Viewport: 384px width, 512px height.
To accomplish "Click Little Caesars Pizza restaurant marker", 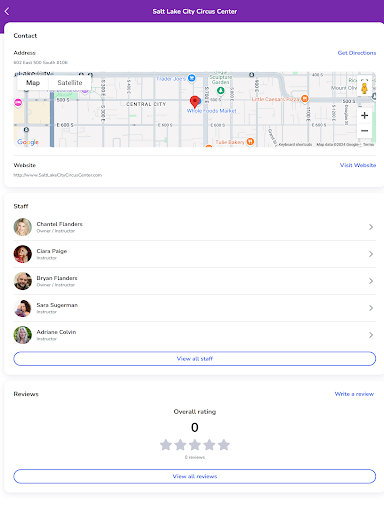I will pos(305,99).
